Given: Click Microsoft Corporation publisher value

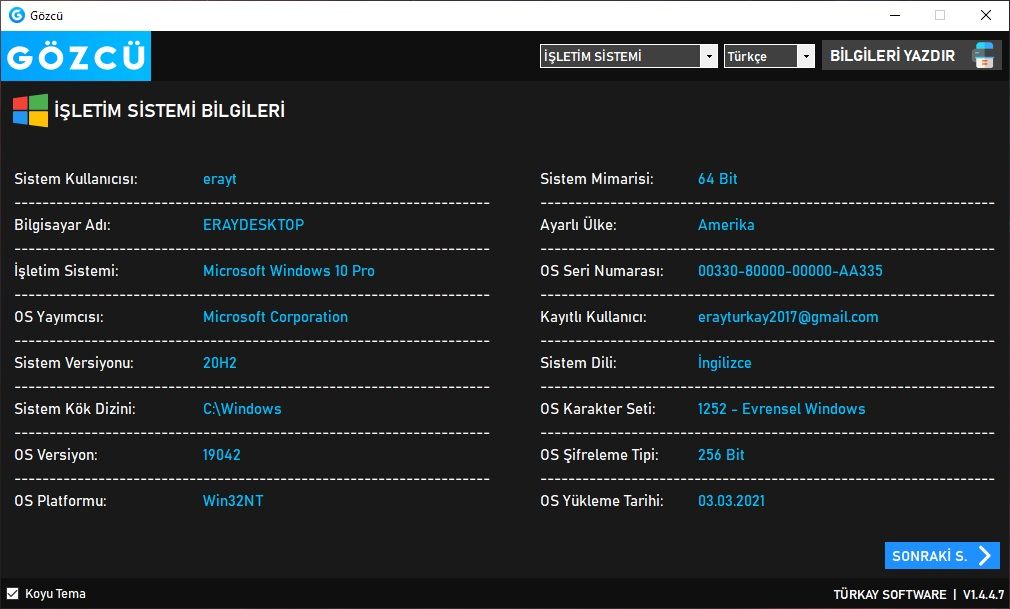Looking at the screenshot, I should pos(275,317).
